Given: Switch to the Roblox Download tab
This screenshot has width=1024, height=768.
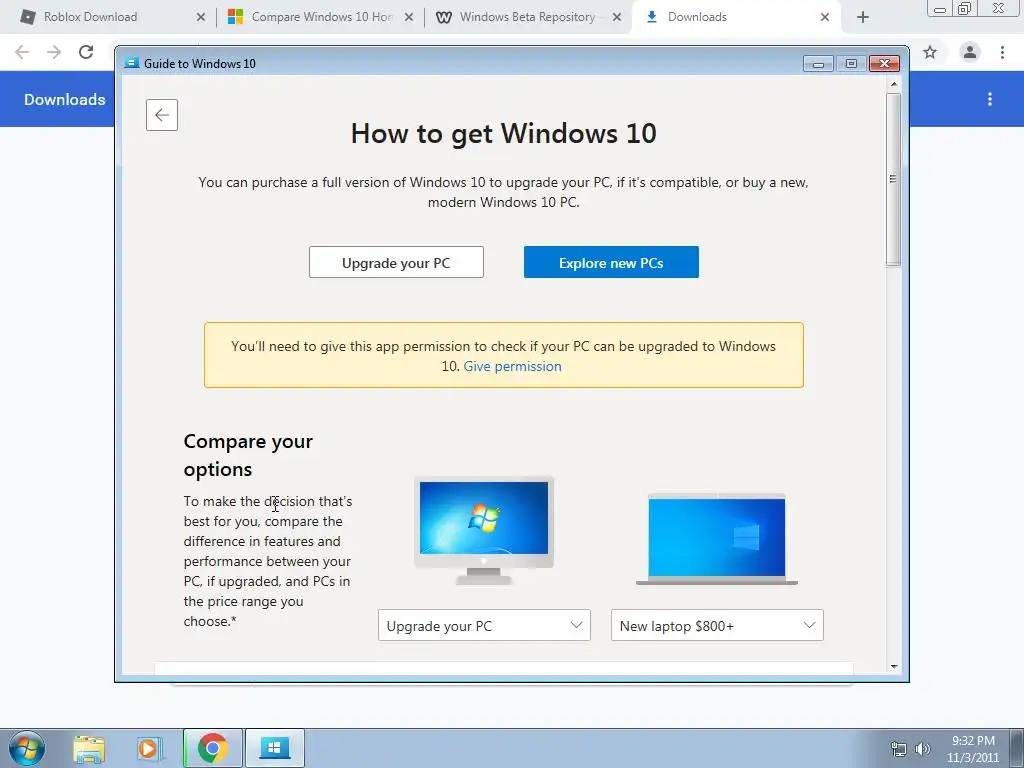Looking at the screenshot, I should click(x=91, y=17).
